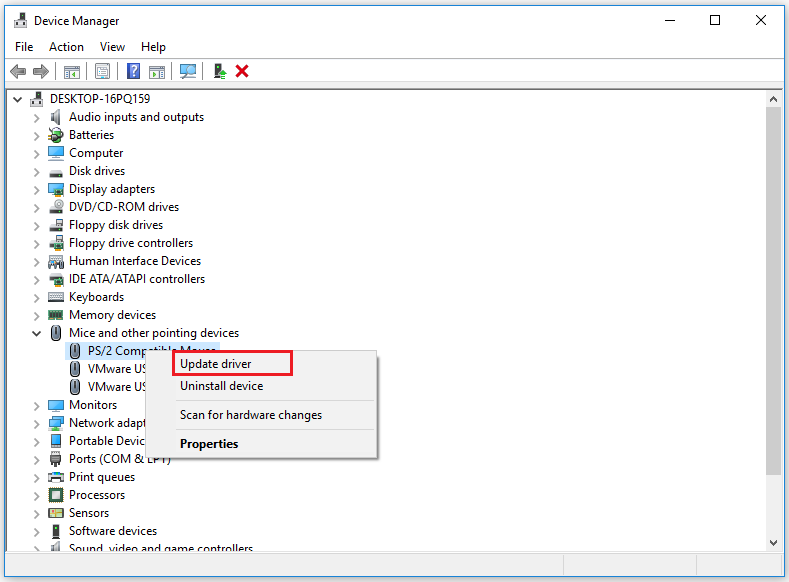Open the Properties toolbar icon
The width and height of the screenshot is (789, 582).
[102, 71]
